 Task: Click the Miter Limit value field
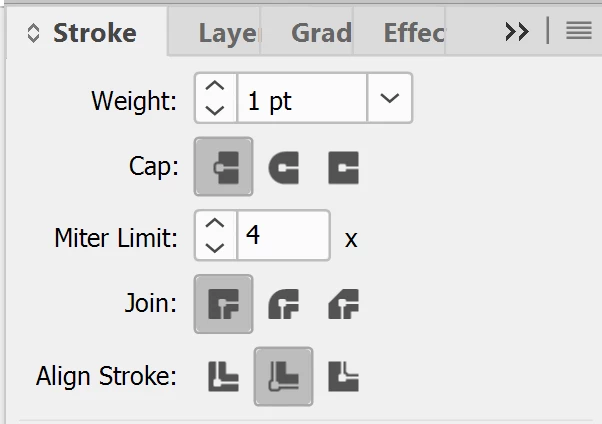[284, 236]
